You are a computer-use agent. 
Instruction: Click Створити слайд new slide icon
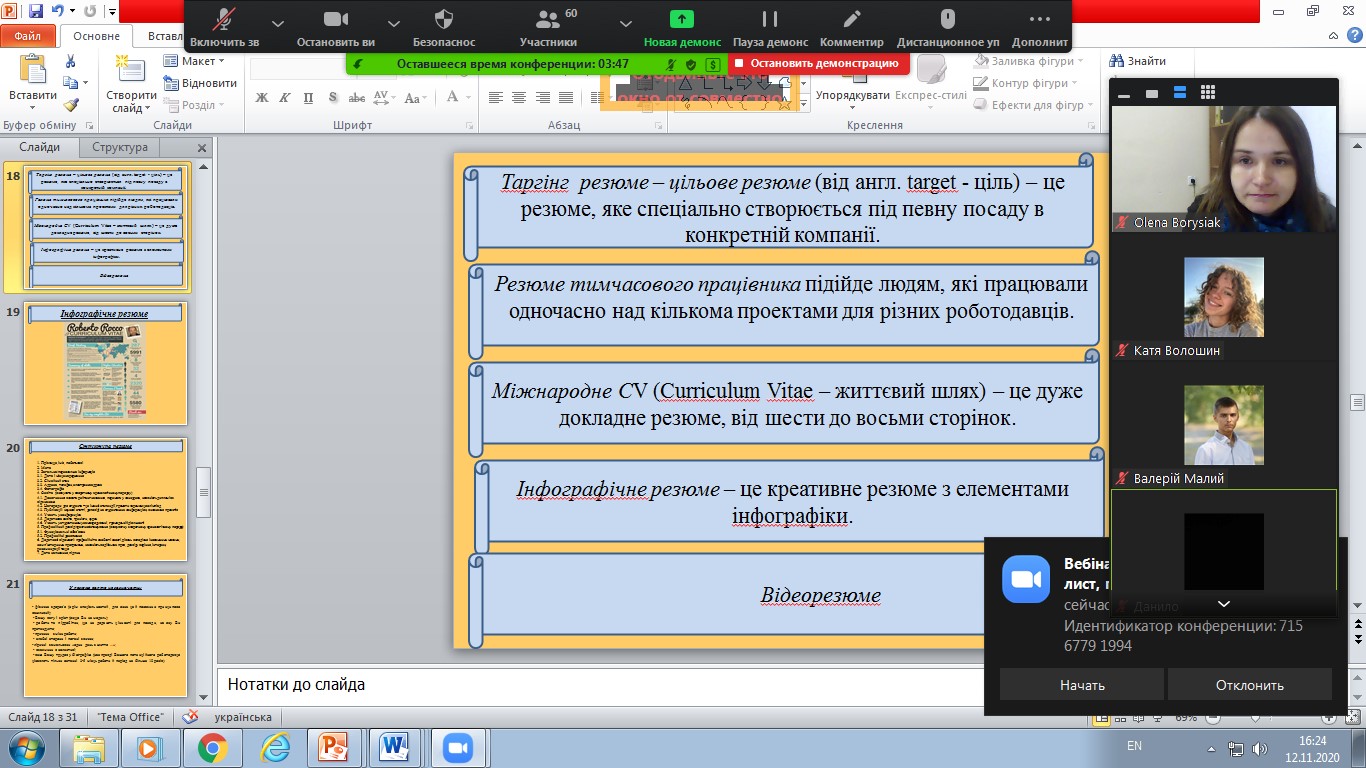130,70
